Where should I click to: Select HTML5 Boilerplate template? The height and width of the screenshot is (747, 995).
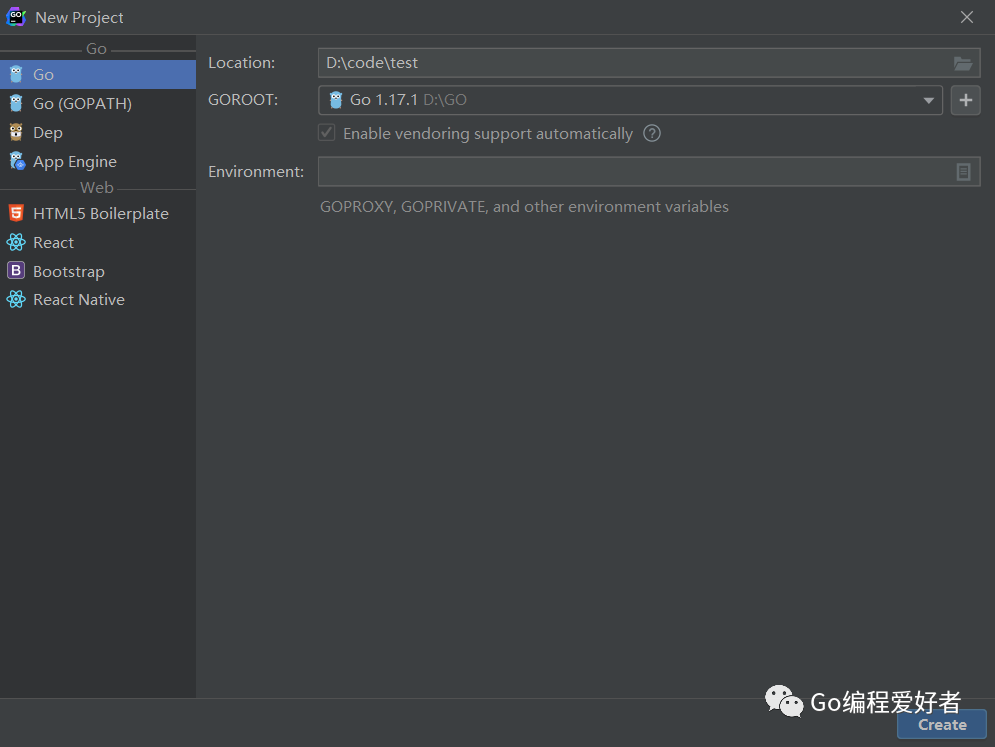98,213
